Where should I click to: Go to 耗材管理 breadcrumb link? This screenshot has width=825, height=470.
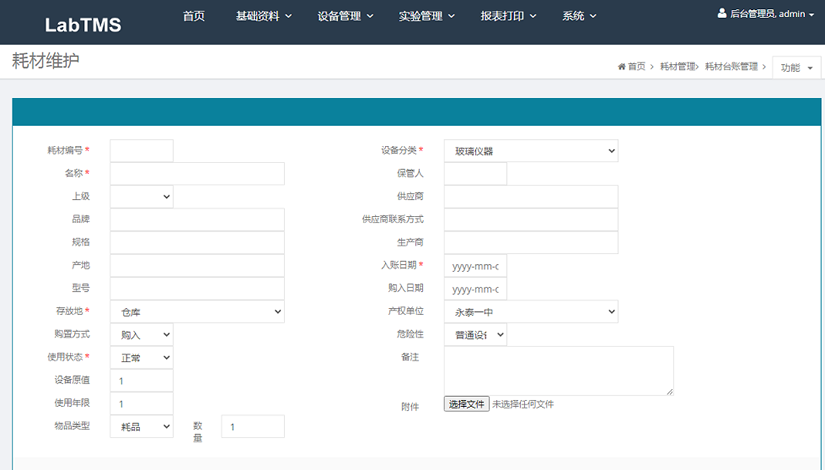pos(677,67)
